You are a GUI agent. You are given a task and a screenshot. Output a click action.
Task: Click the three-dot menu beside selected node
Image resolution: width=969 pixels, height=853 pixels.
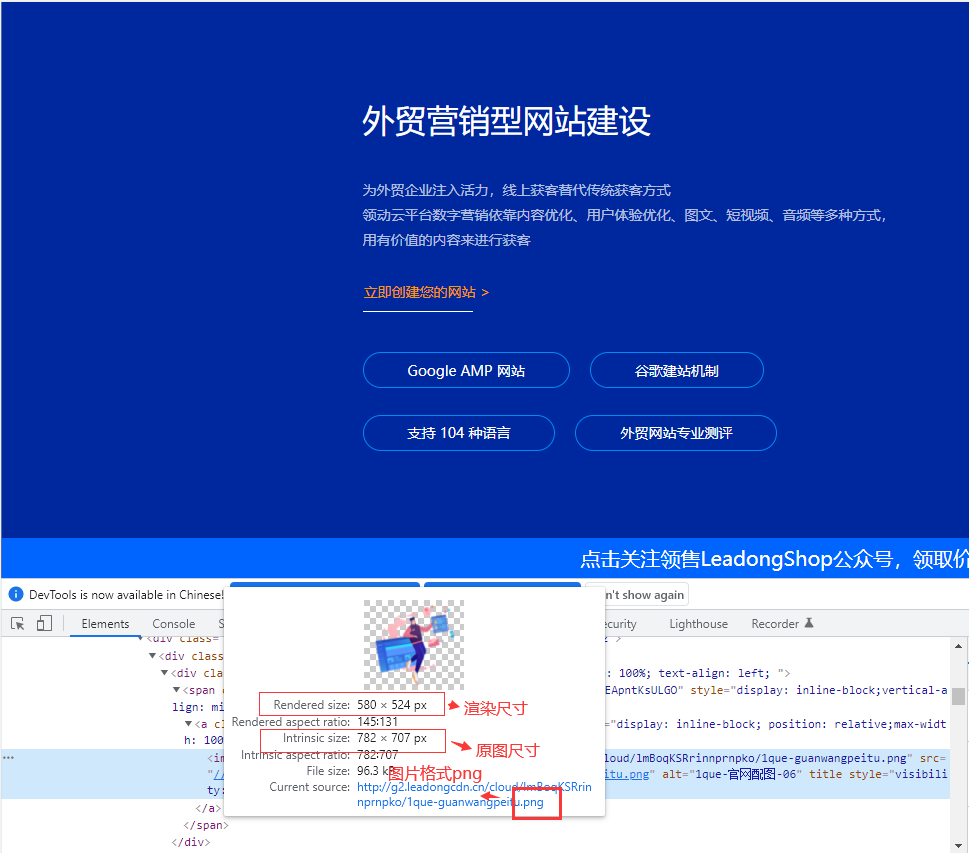8,758
